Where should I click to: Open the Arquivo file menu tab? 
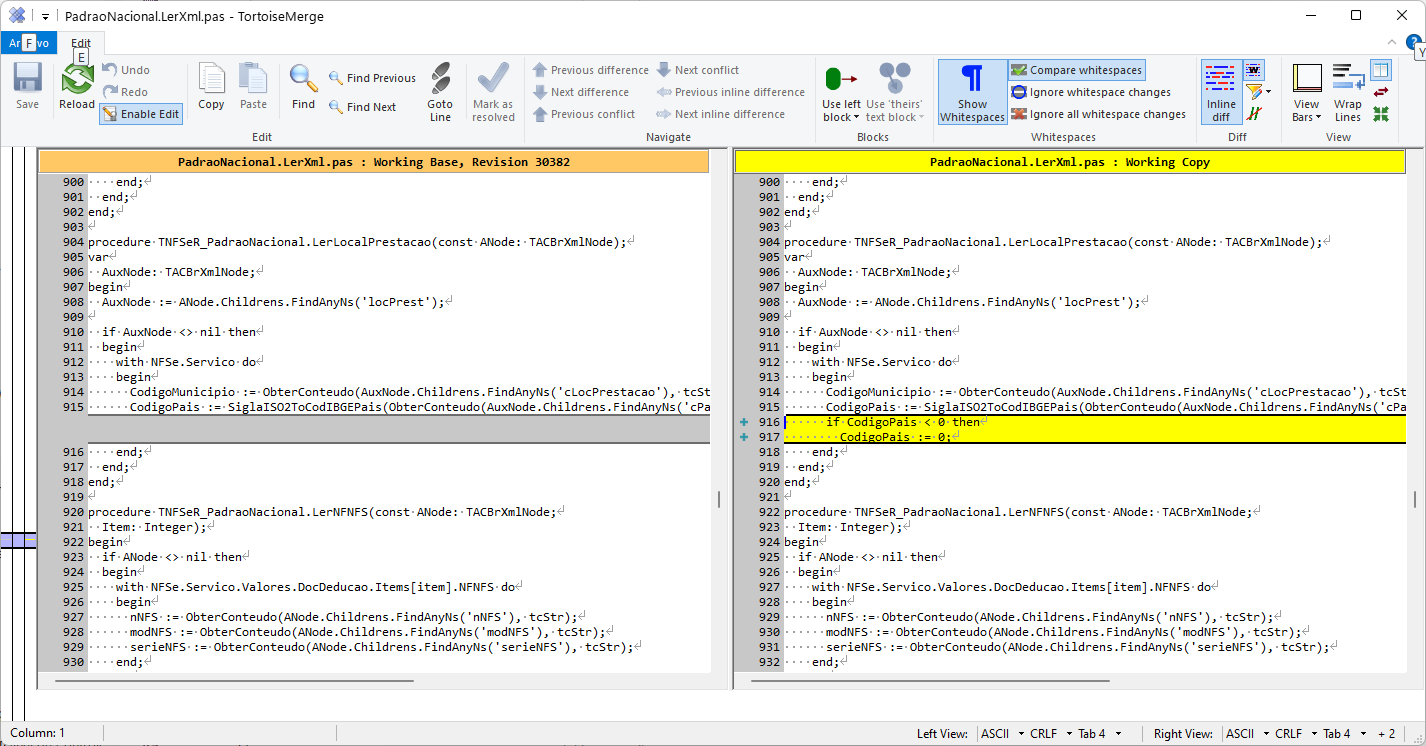click(x=29, y=43)
